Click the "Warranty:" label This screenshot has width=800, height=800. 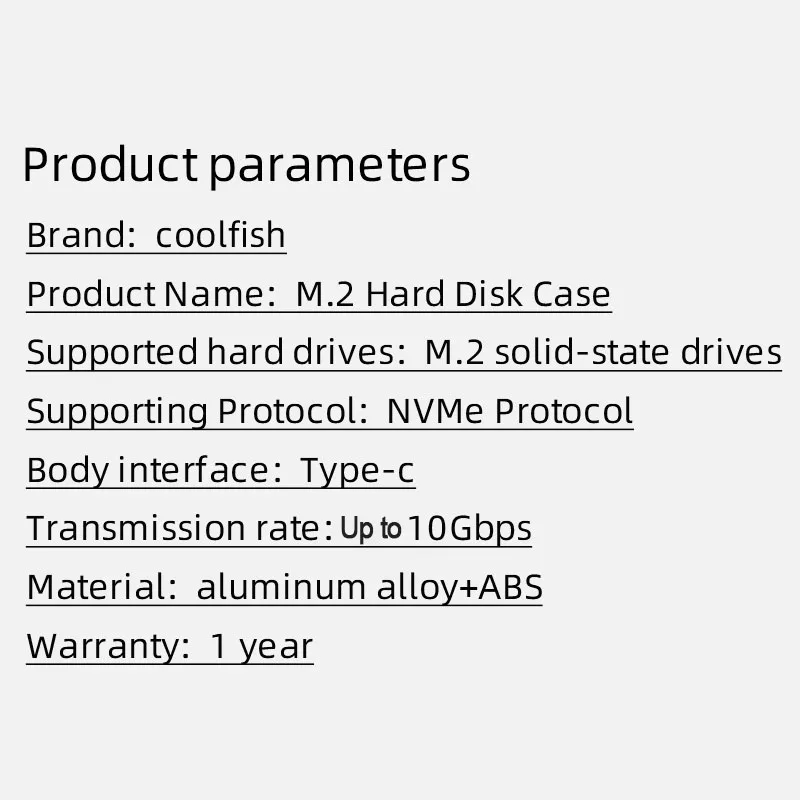[x=108, y=646]
